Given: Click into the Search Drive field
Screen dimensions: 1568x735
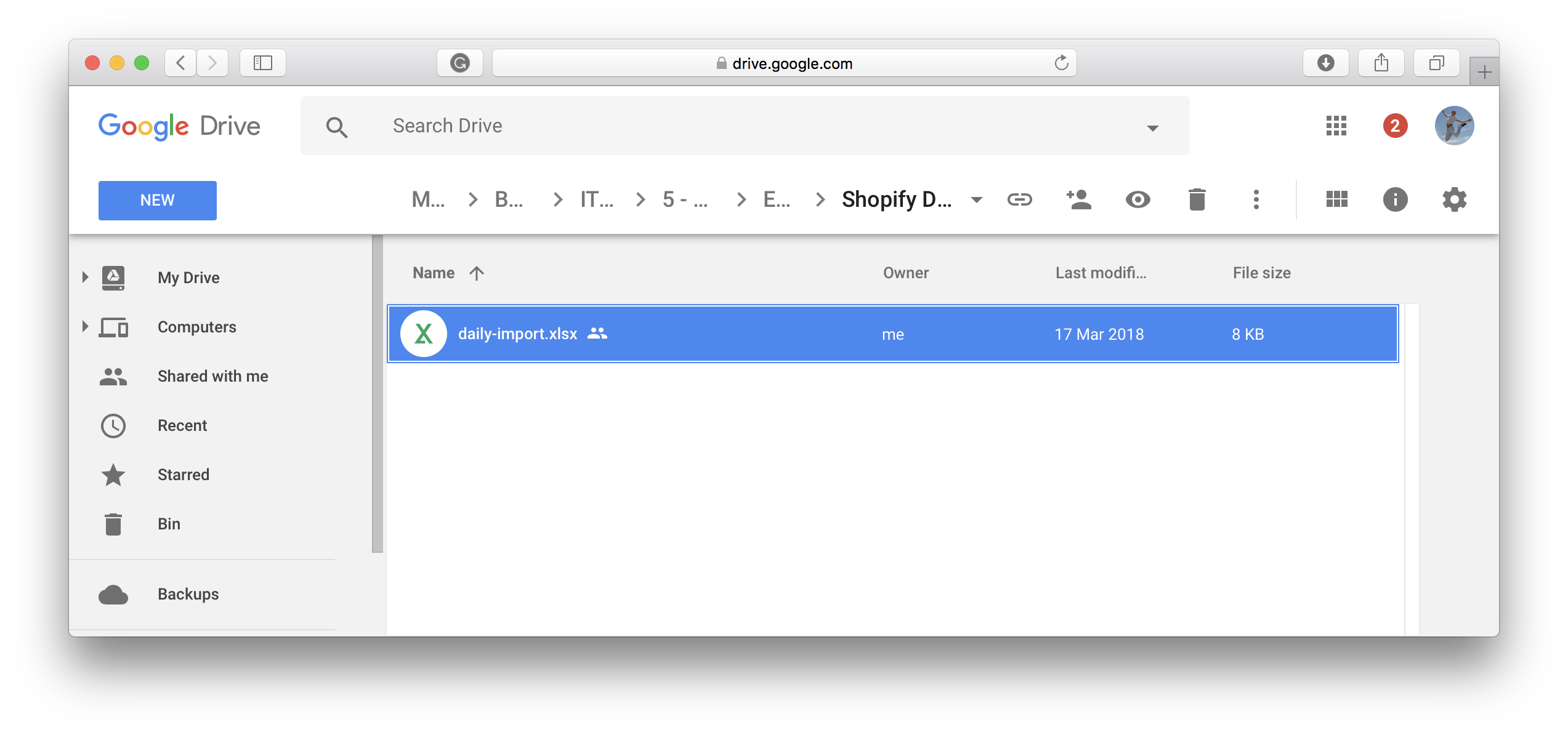Looking at the screenshot, I should [739, 126].
